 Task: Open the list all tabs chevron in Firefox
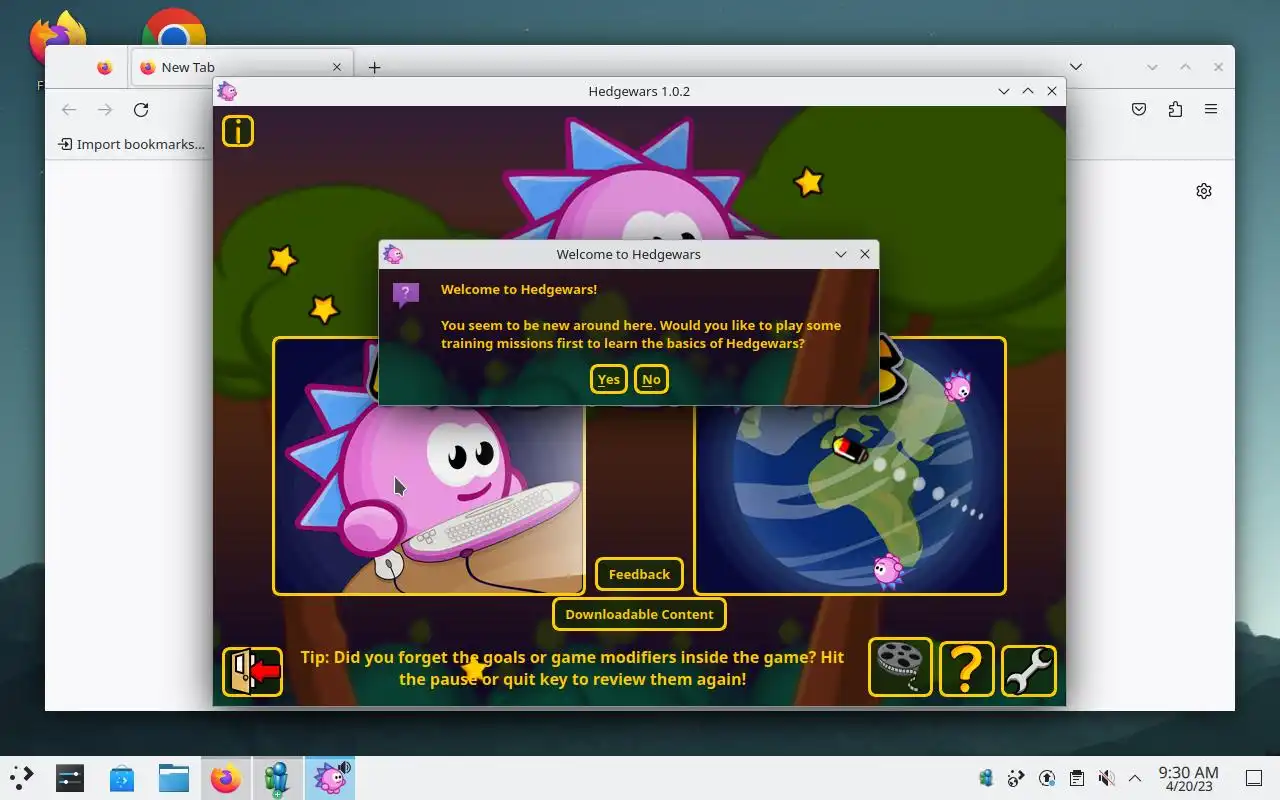[x=1075, y=67]
